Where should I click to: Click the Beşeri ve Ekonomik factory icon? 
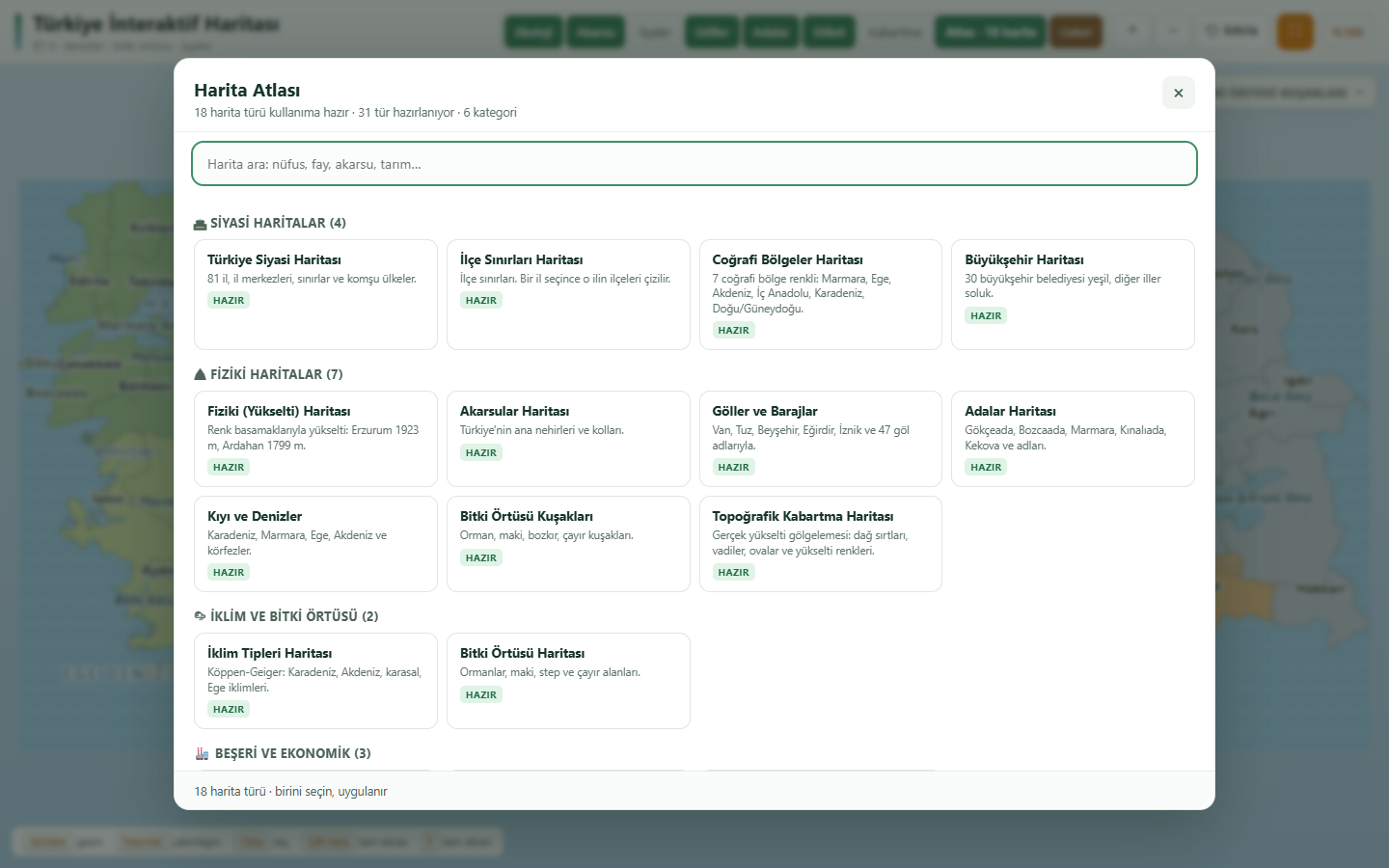(x=202, y=753)
